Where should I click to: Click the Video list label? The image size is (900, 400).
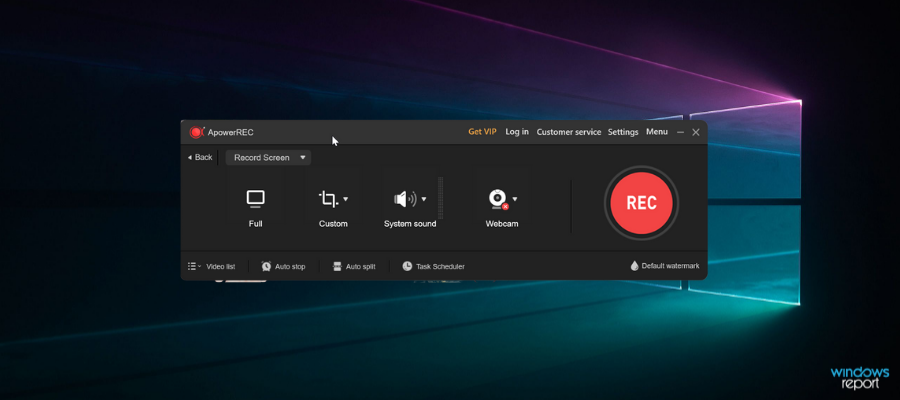[x=220, y=266]
